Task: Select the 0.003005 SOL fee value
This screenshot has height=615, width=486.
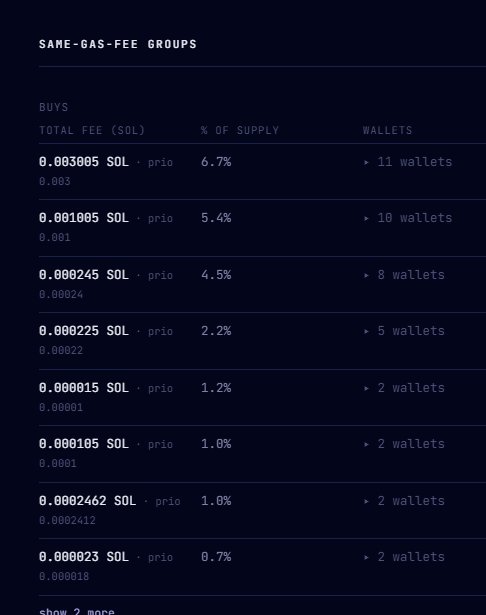Action: pos(84,162)
